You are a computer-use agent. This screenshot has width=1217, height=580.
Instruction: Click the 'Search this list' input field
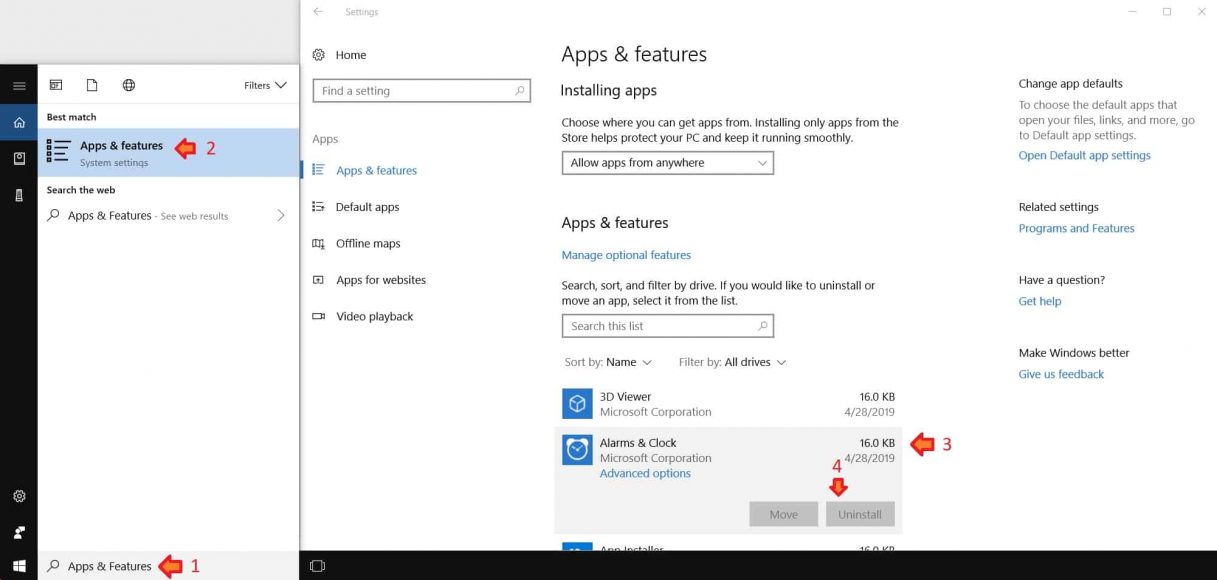click(667, 325)
